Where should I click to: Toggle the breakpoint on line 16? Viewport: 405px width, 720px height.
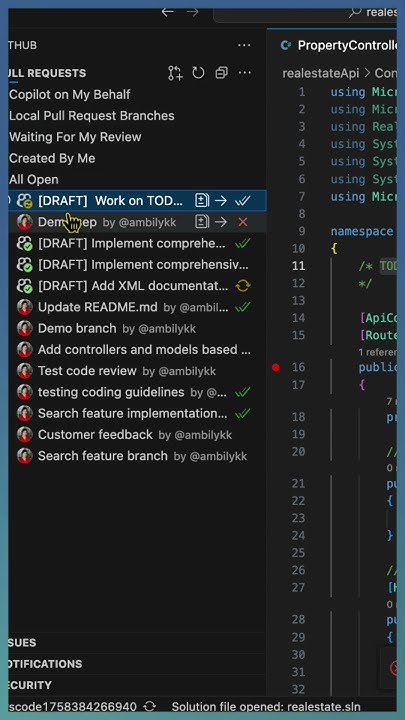(x=276, y=367)
